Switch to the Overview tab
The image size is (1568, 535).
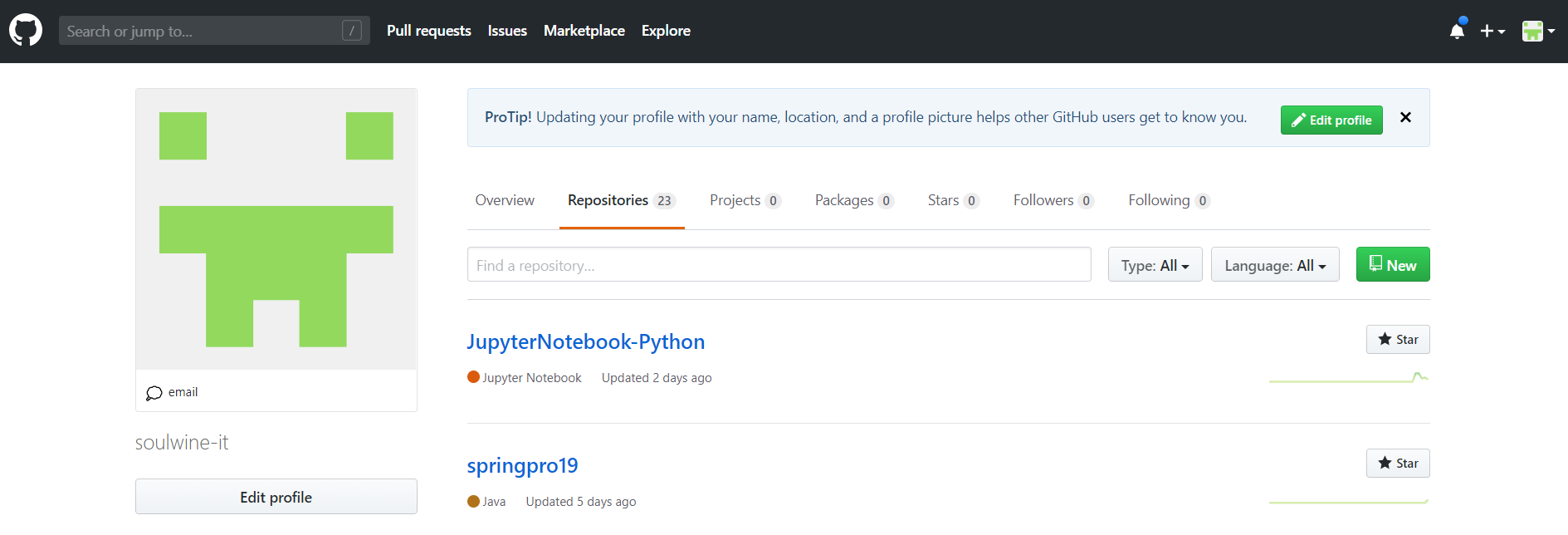pyautogui.click(x=505, y=200)
